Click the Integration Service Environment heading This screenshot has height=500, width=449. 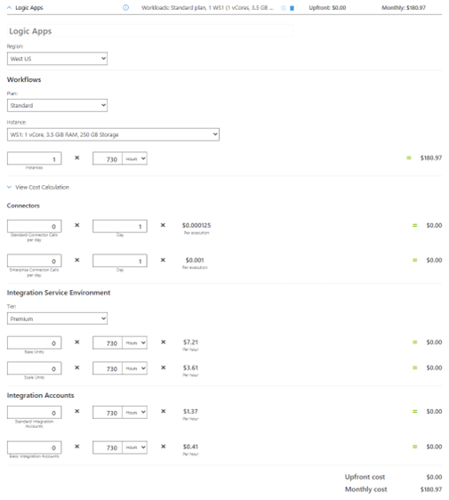(59, 293)
